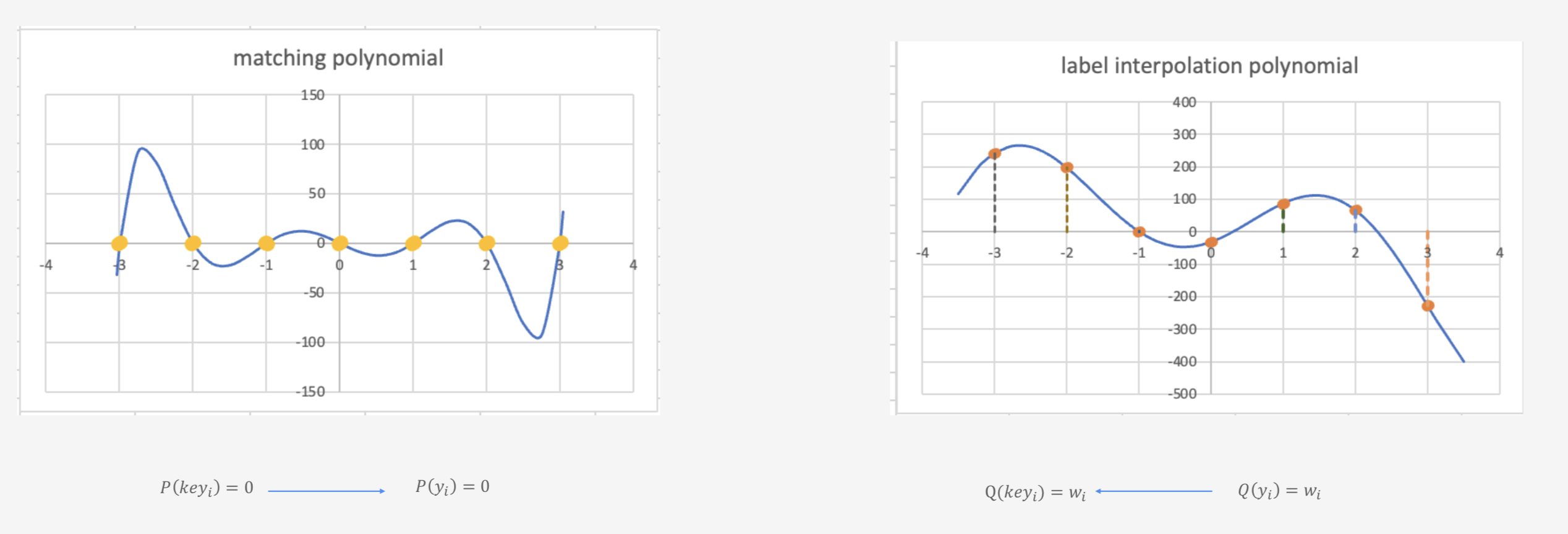1568x534 pixels.
Task: Click the orange dashed line at x=3
Action: 1428,266
